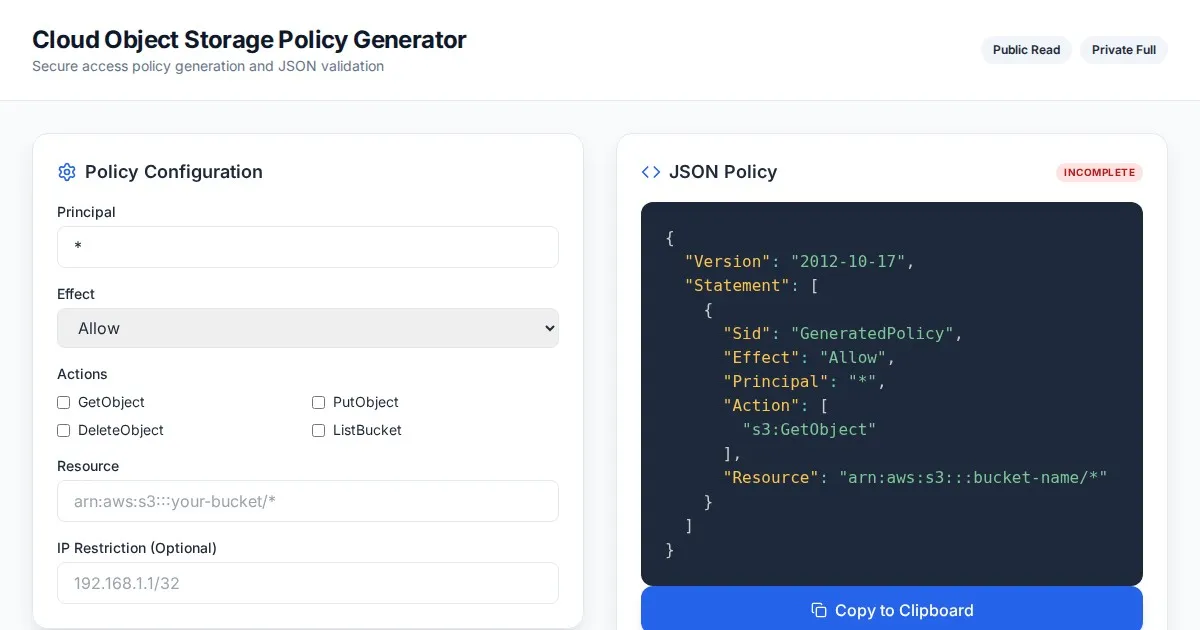Click the copy icon in Copy to Clipboard
The height and width of the screenshot is (630, 1200).
pyautogui.click(x=819, y=610)
